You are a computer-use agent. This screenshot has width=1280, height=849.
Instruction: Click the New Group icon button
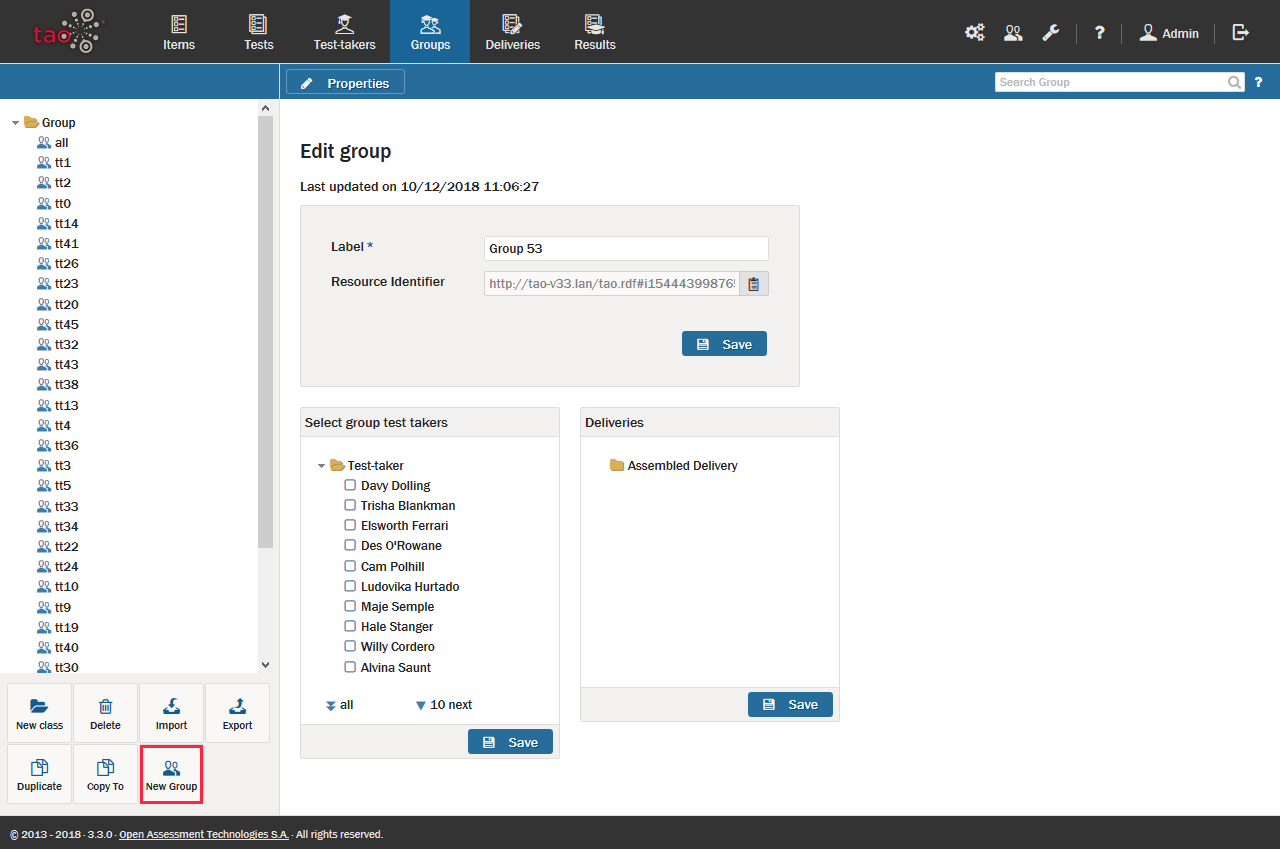[171, 768]
